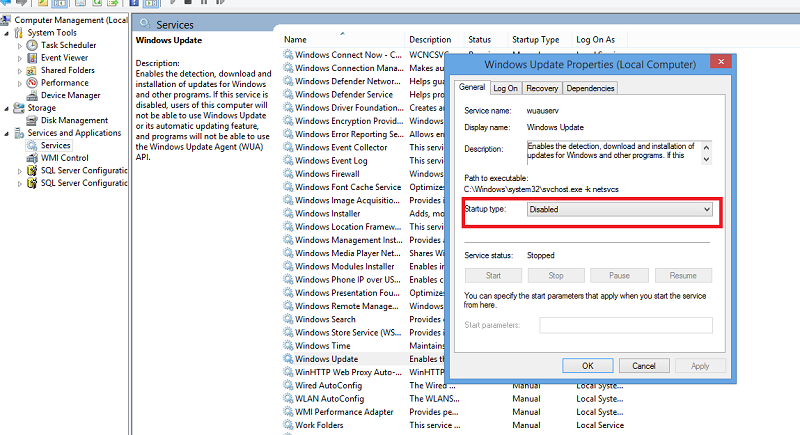
Task: Click gear icon beside Work Folders service
Action: (288, 425)
